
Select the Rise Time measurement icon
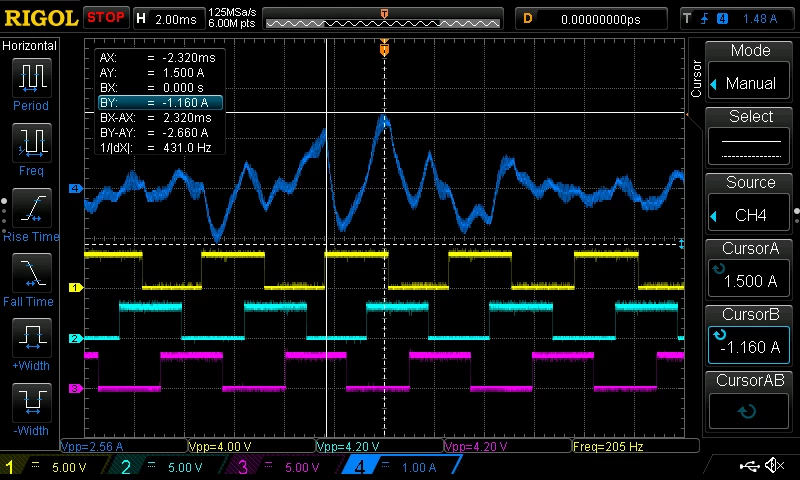(x=32, y=208)
